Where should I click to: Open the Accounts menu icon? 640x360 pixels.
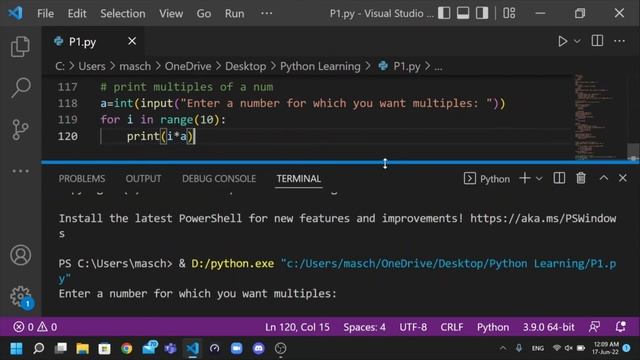20,255
